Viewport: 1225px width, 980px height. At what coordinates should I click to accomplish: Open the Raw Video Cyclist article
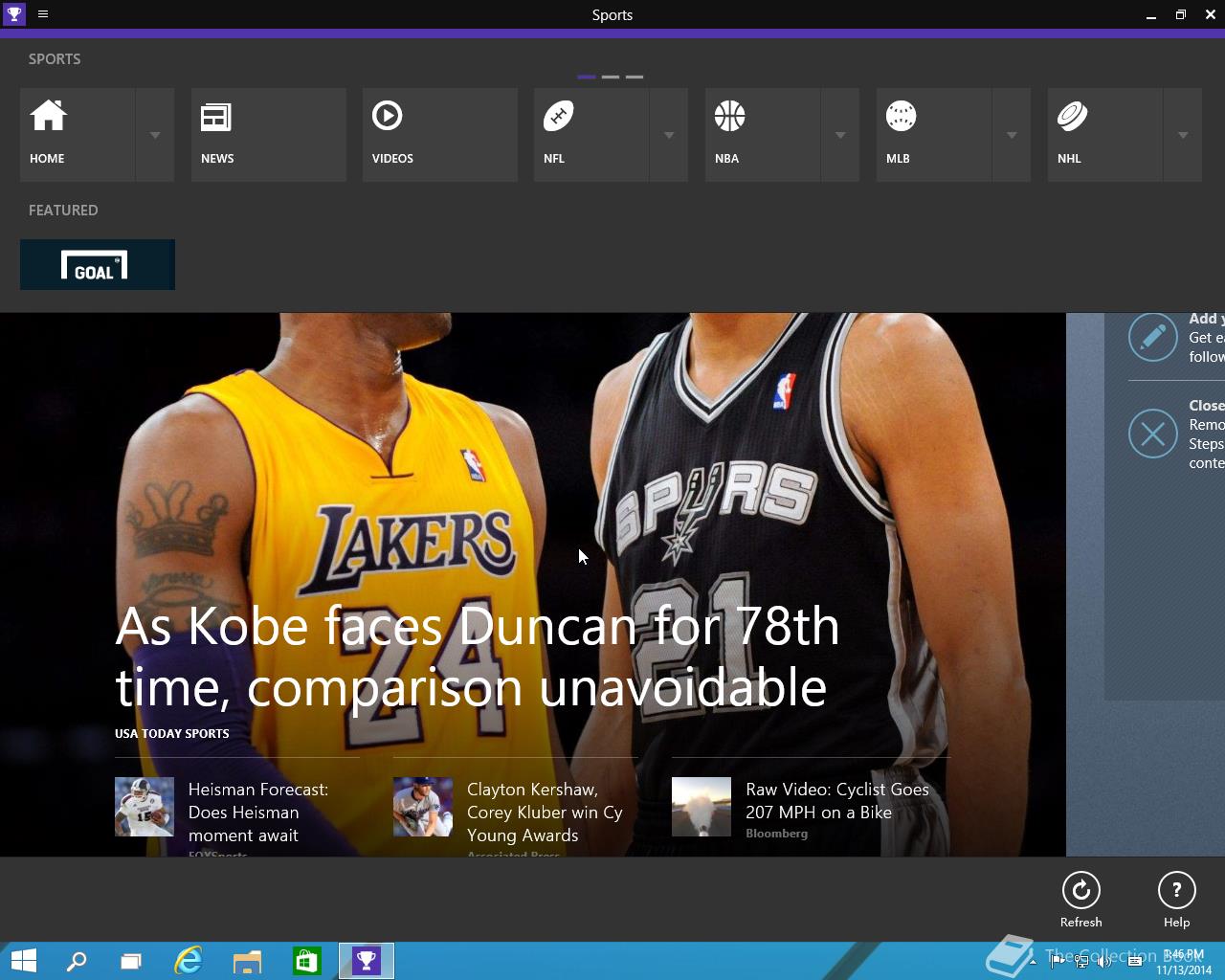[x=837, y=801]
